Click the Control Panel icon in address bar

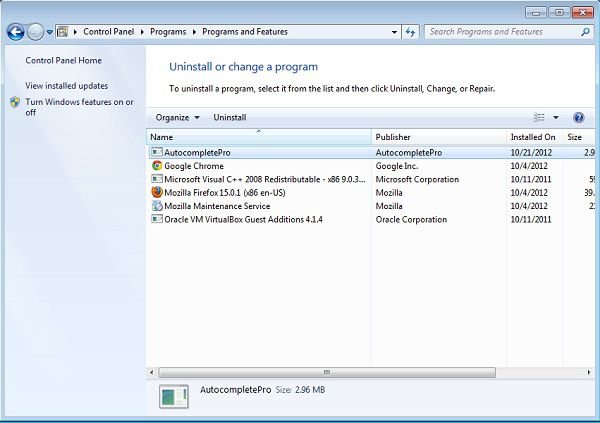pyautogui.click(x=62, y=32)
